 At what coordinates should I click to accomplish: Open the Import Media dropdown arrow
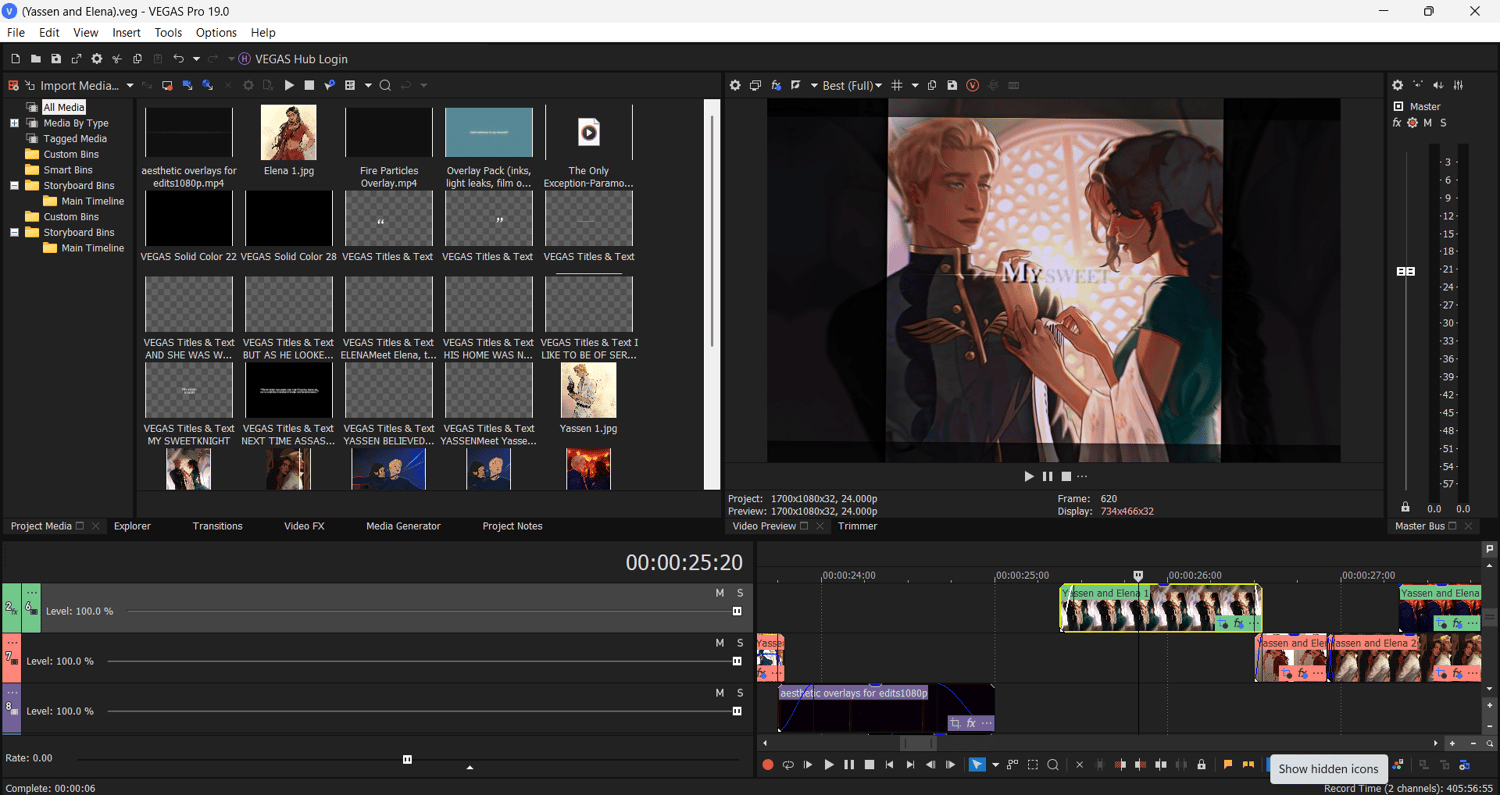tap(130, 86)
